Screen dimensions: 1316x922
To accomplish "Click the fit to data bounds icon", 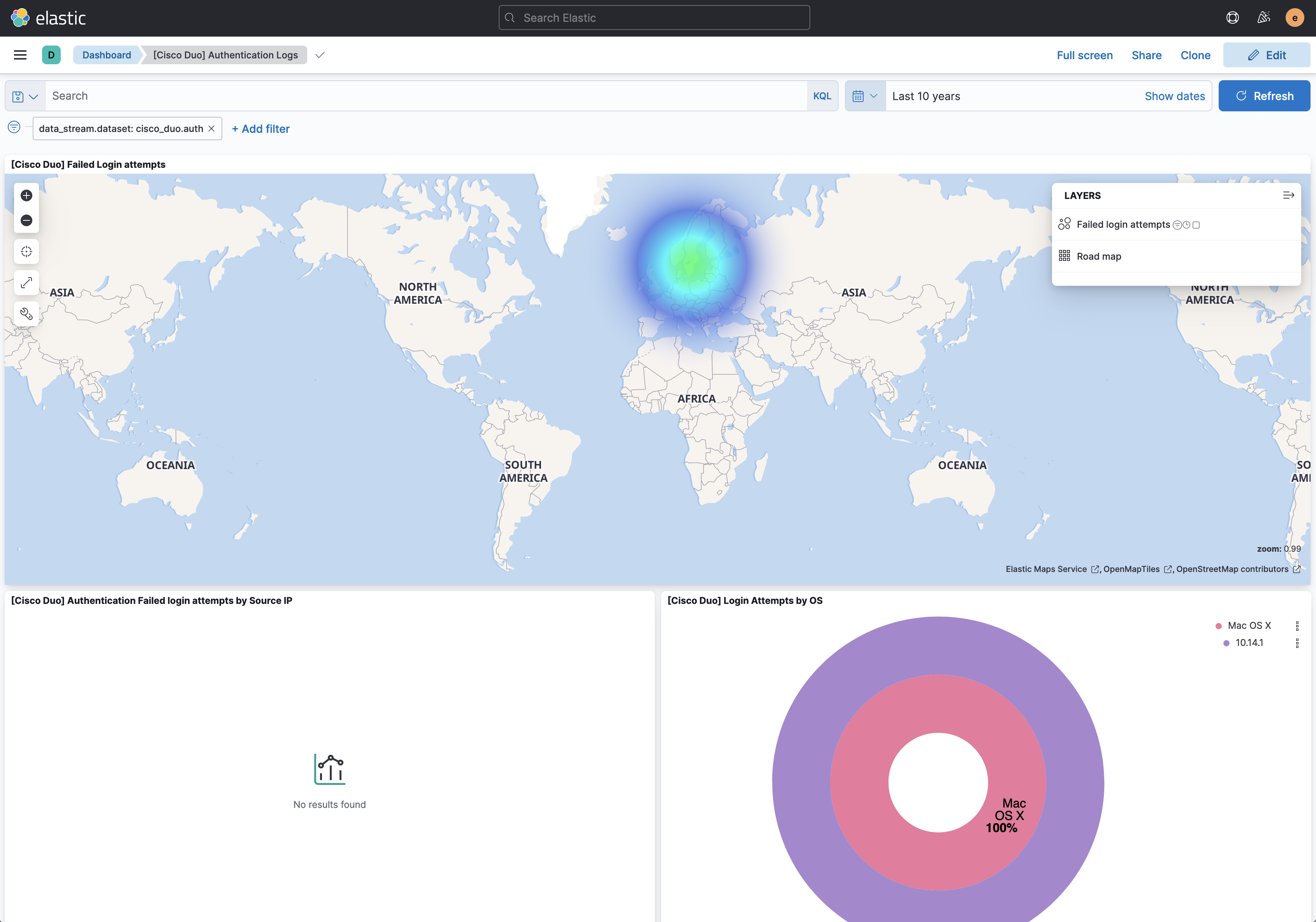I will pos(26,252).
